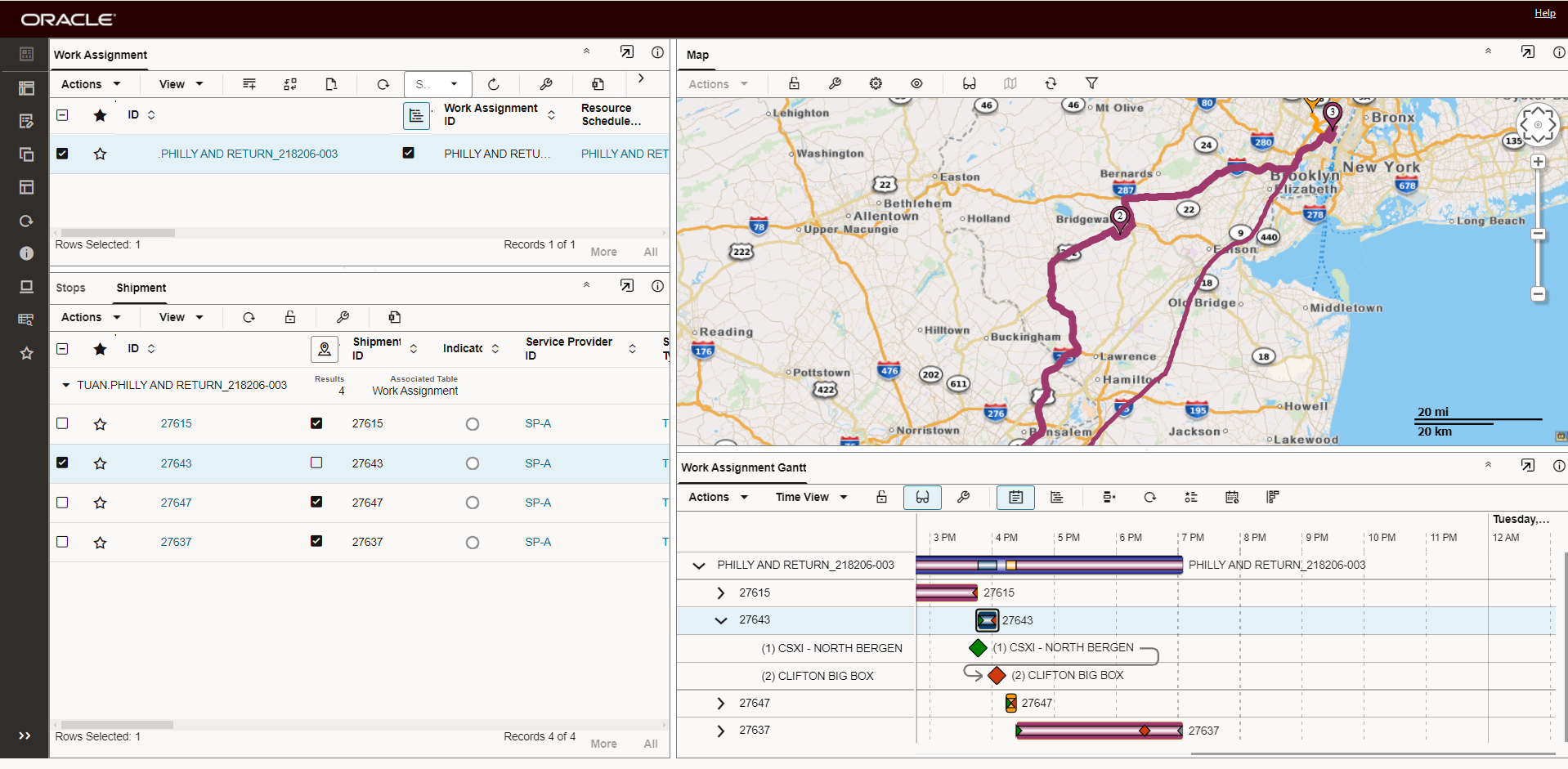This screenshot has height=769, width=1568.
Task: Click map marker 2 near Bridgewater
Action: [x=1120, y=219]
